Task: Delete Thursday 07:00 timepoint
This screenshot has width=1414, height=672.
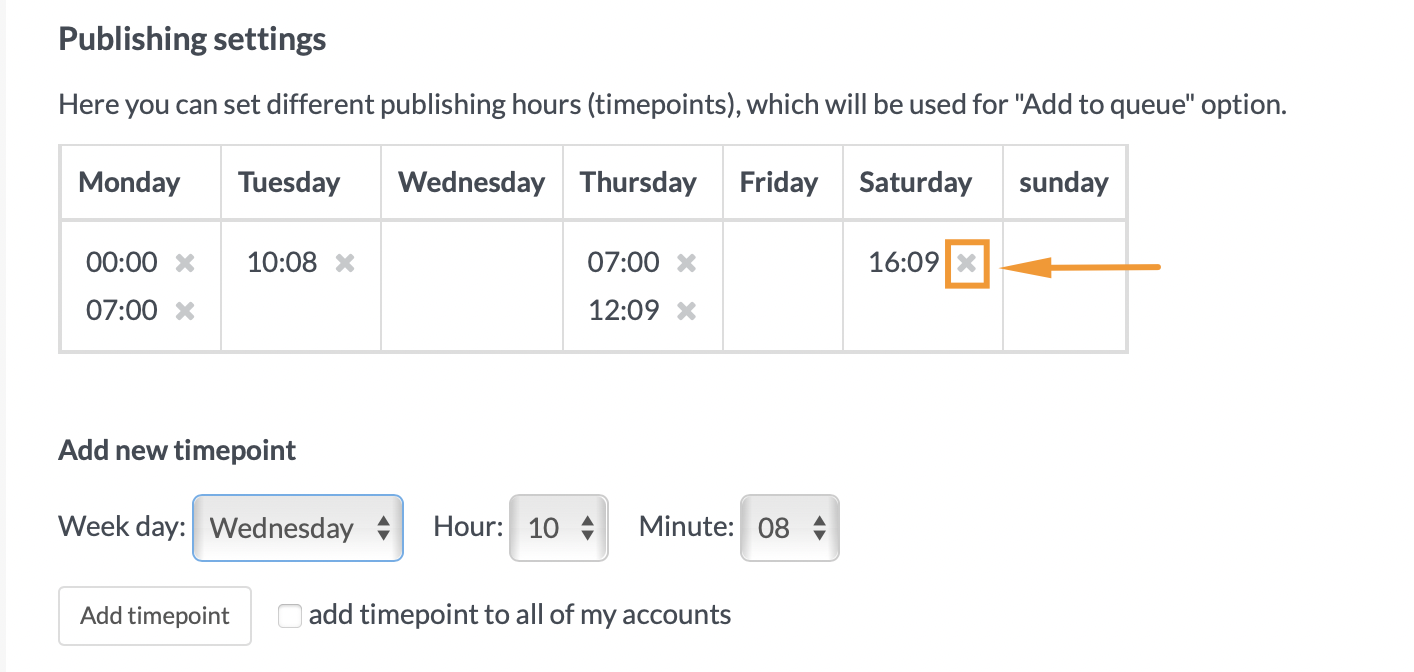Action: point(686,263)
